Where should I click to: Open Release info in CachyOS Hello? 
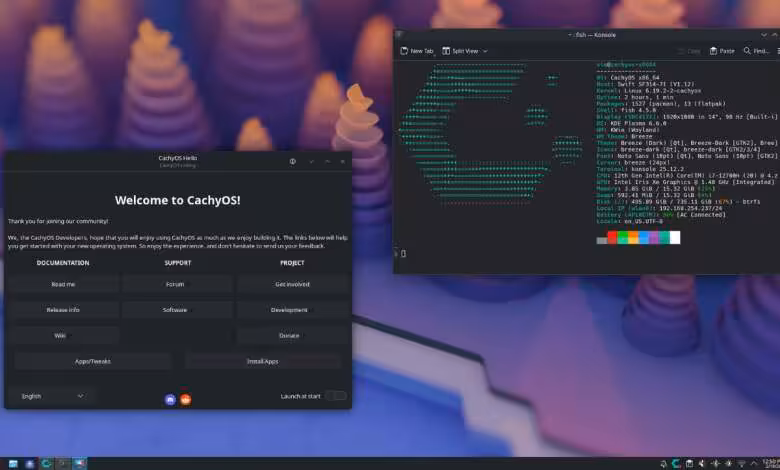pyautogui.click(x=63, y=309)
